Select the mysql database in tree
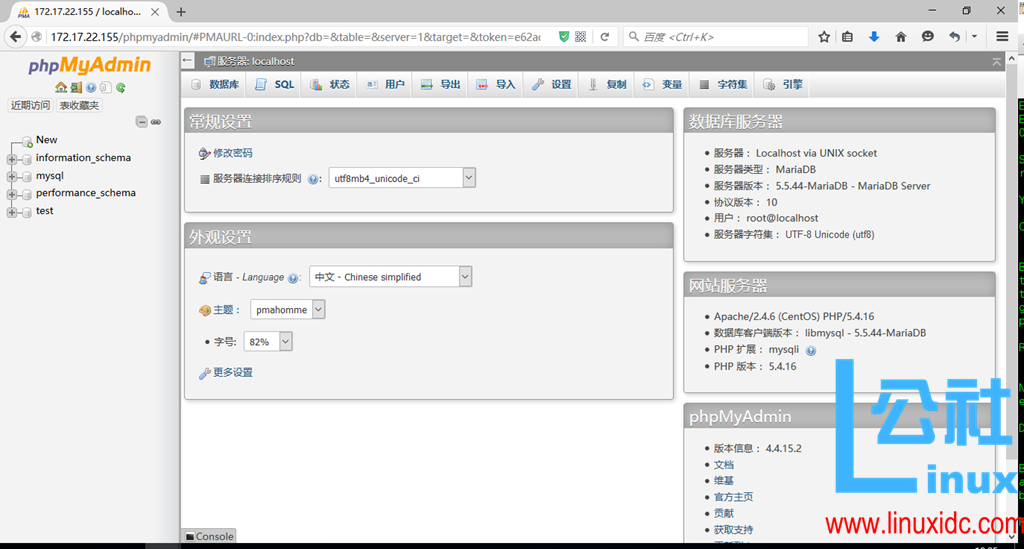Screen dimensions: 1024x549 (50, 176)
